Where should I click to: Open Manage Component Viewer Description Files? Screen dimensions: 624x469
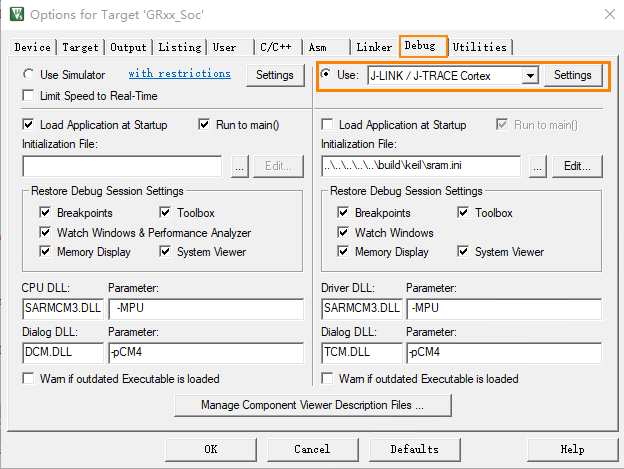point(311,405)
